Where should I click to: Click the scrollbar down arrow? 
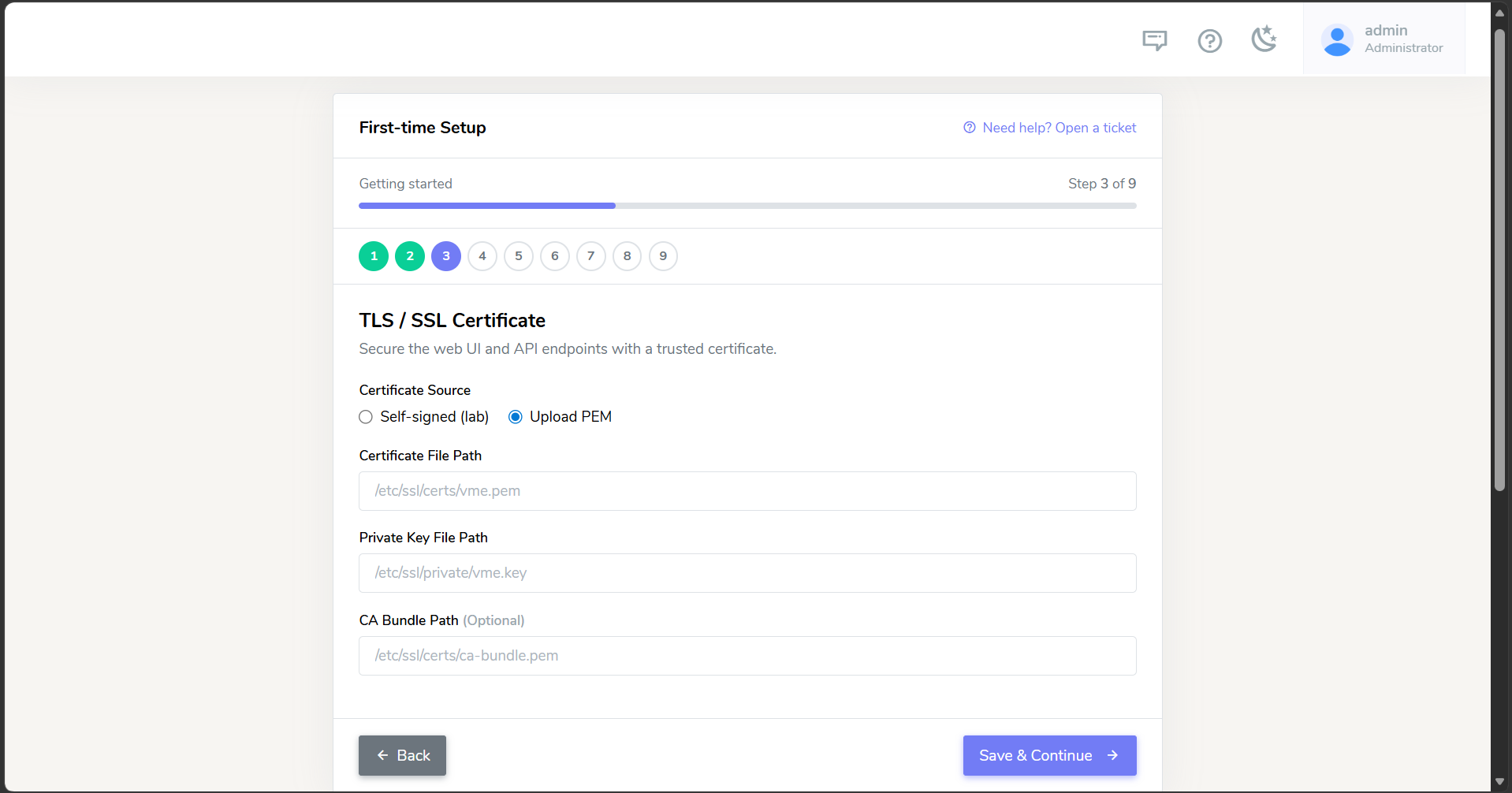[x=1500, y=782]
